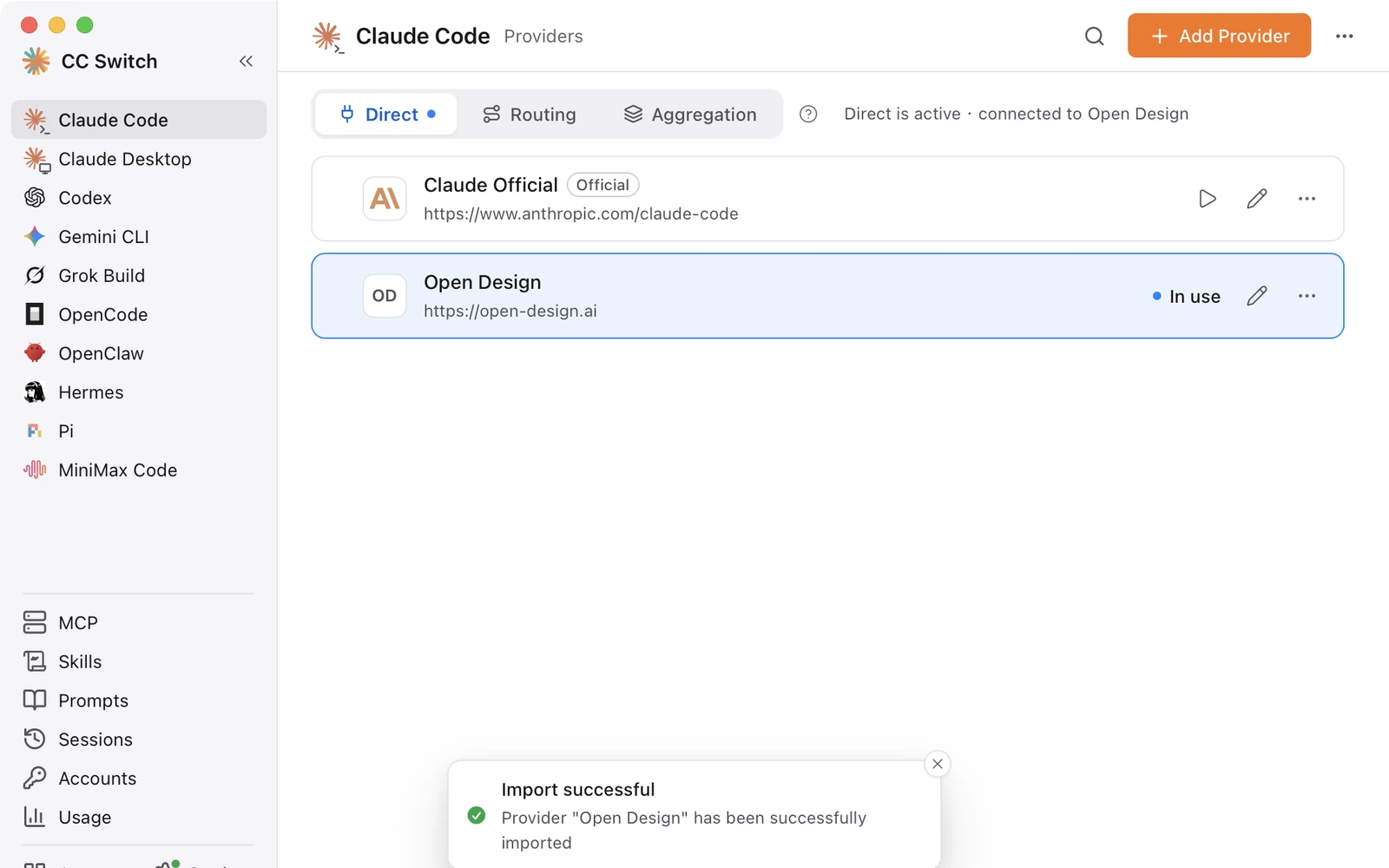Open the Pi app entry

tap(139, 431)
